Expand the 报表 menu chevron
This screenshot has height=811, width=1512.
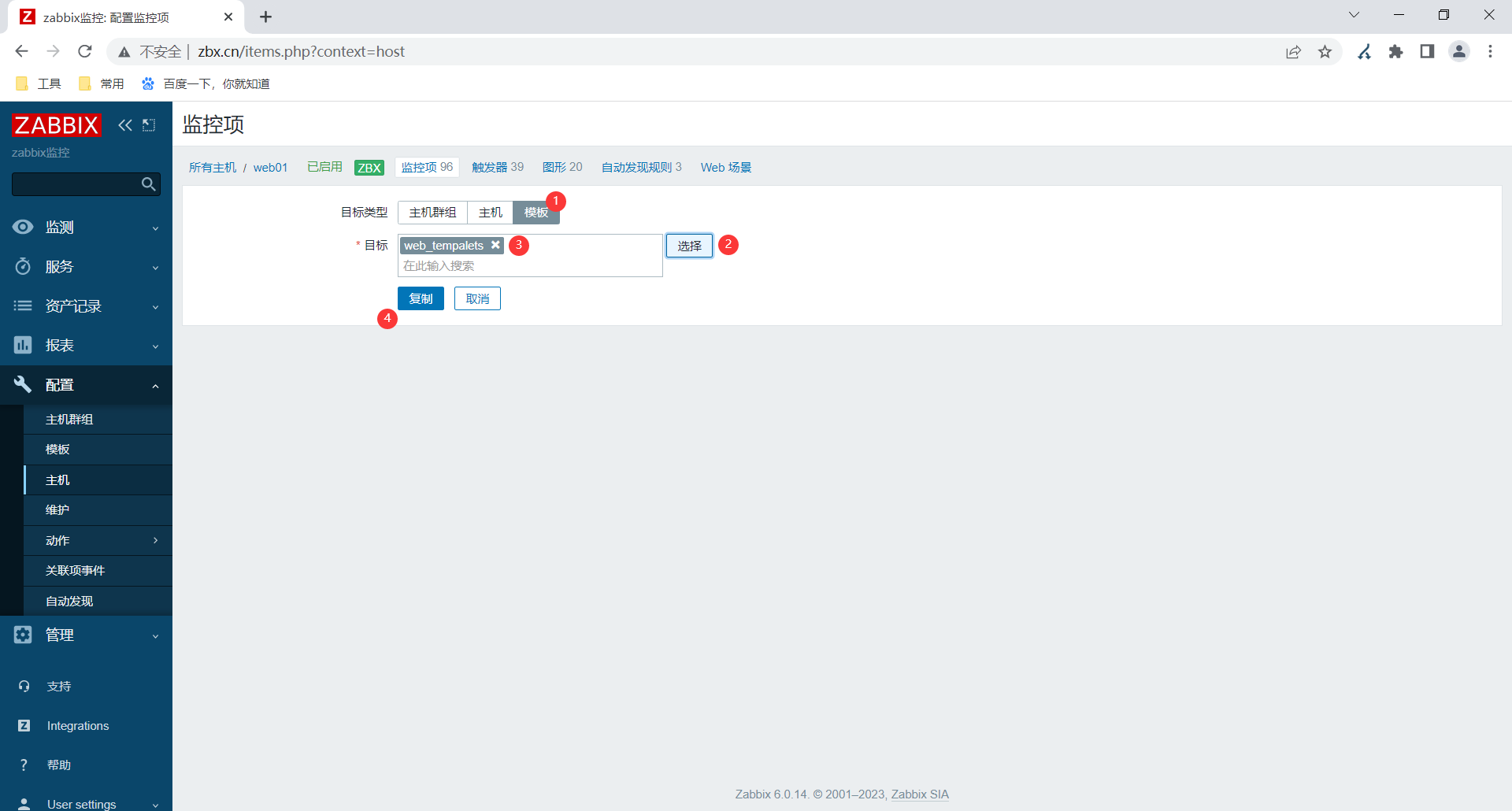coord(155,346)
